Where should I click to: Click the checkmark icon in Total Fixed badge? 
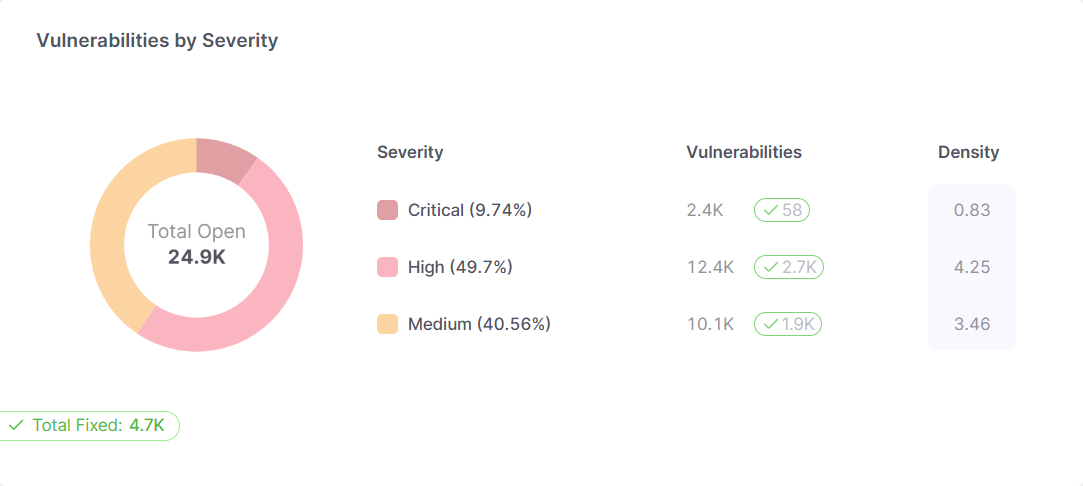(x=15, y=426)
